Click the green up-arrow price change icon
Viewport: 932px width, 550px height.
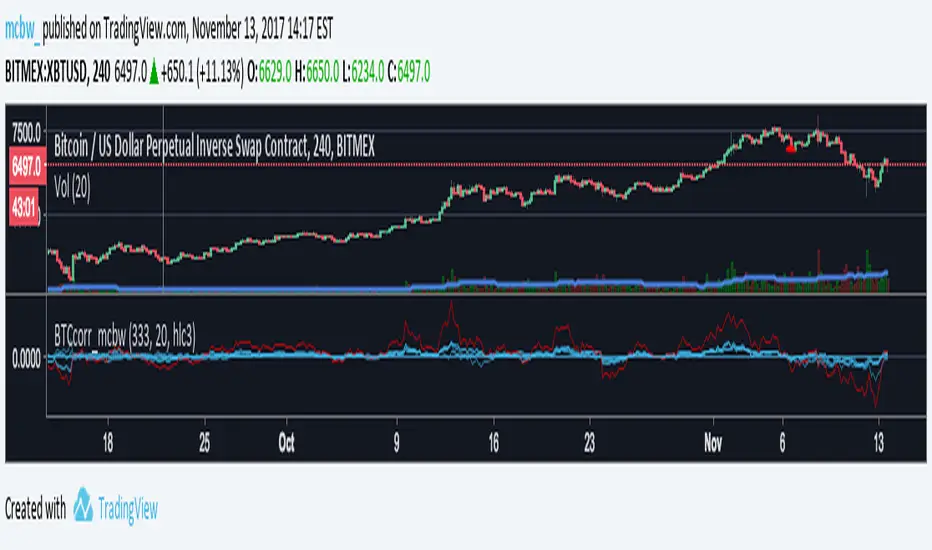point(154,73)
